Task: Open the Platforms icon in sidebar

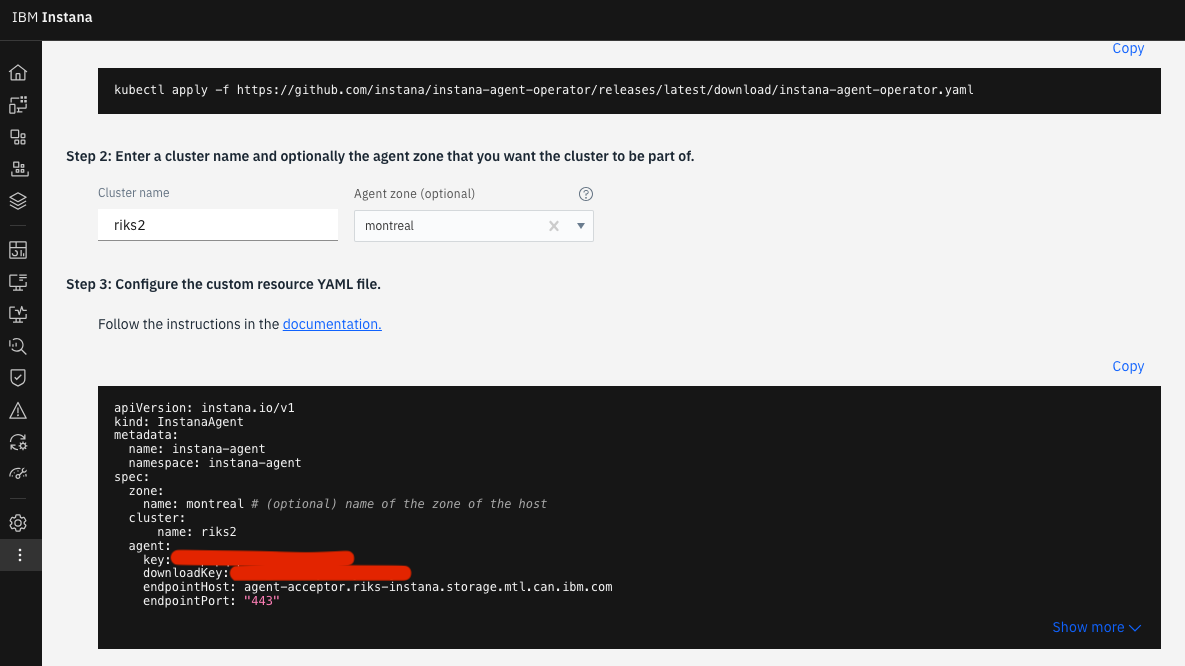Action: (18, 169)
